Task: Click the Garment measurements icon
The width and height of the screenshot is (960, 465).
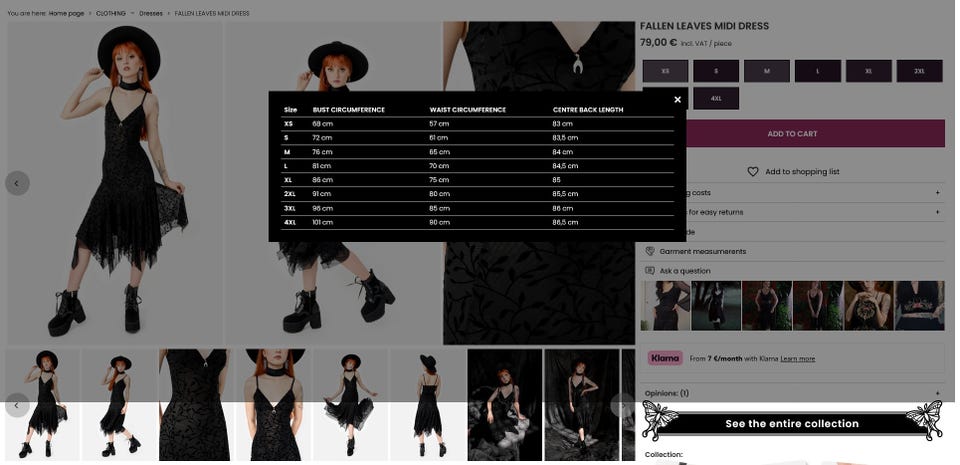Action: pyautogui.click(x=650, y=251)
